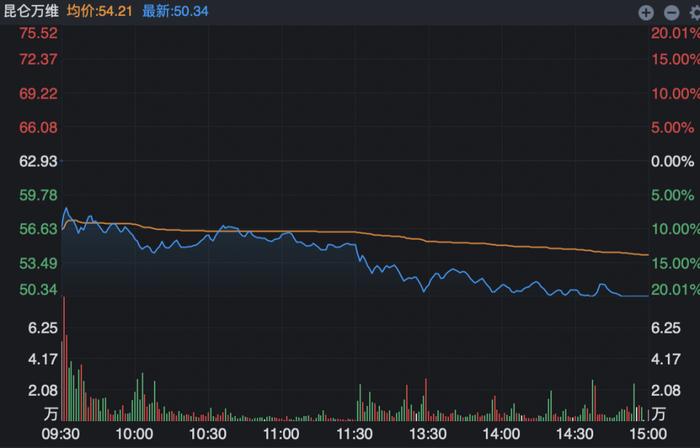Click the 13:30 time axis label
The image size is (700, 448).
coord(428,434)
